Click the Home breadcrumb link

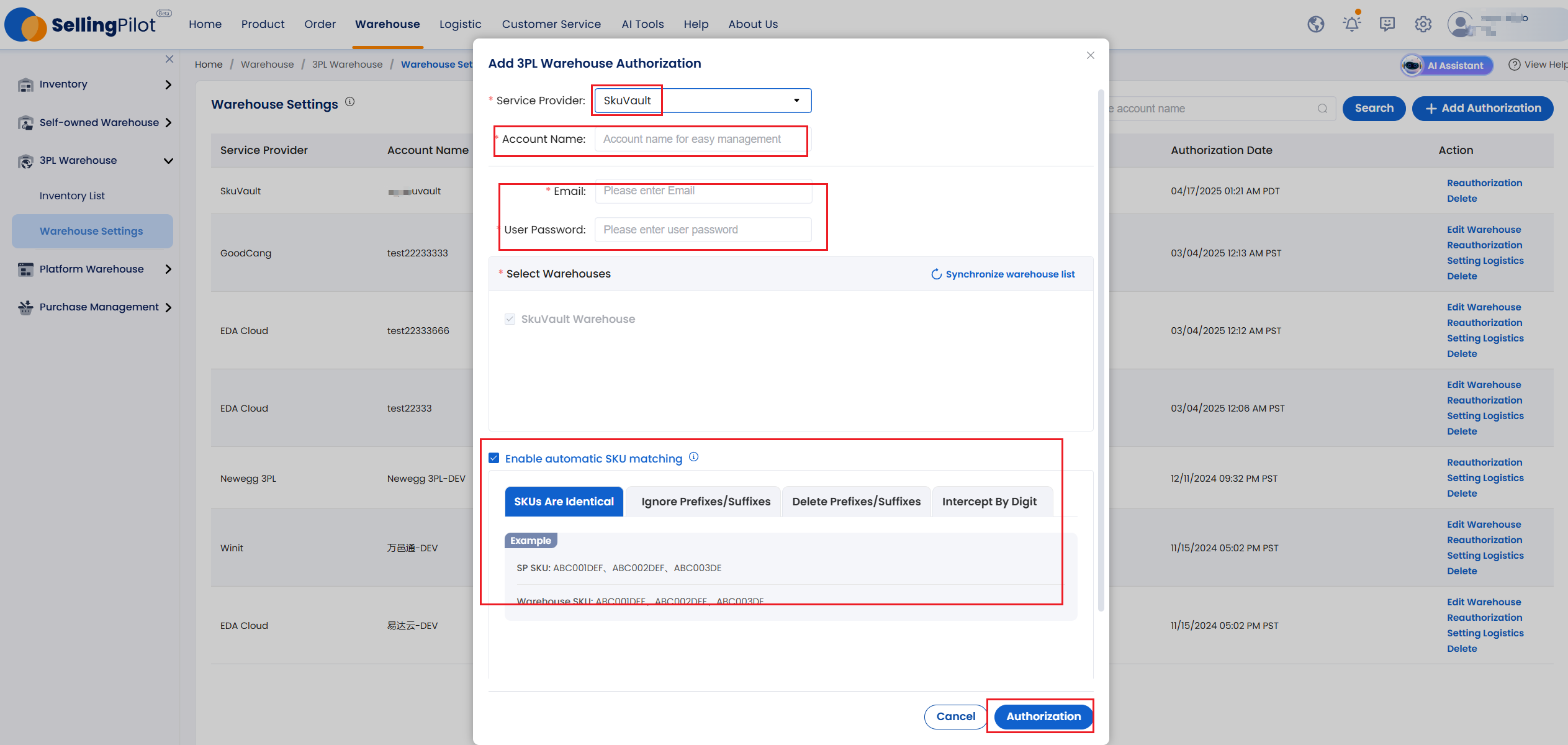209,65
